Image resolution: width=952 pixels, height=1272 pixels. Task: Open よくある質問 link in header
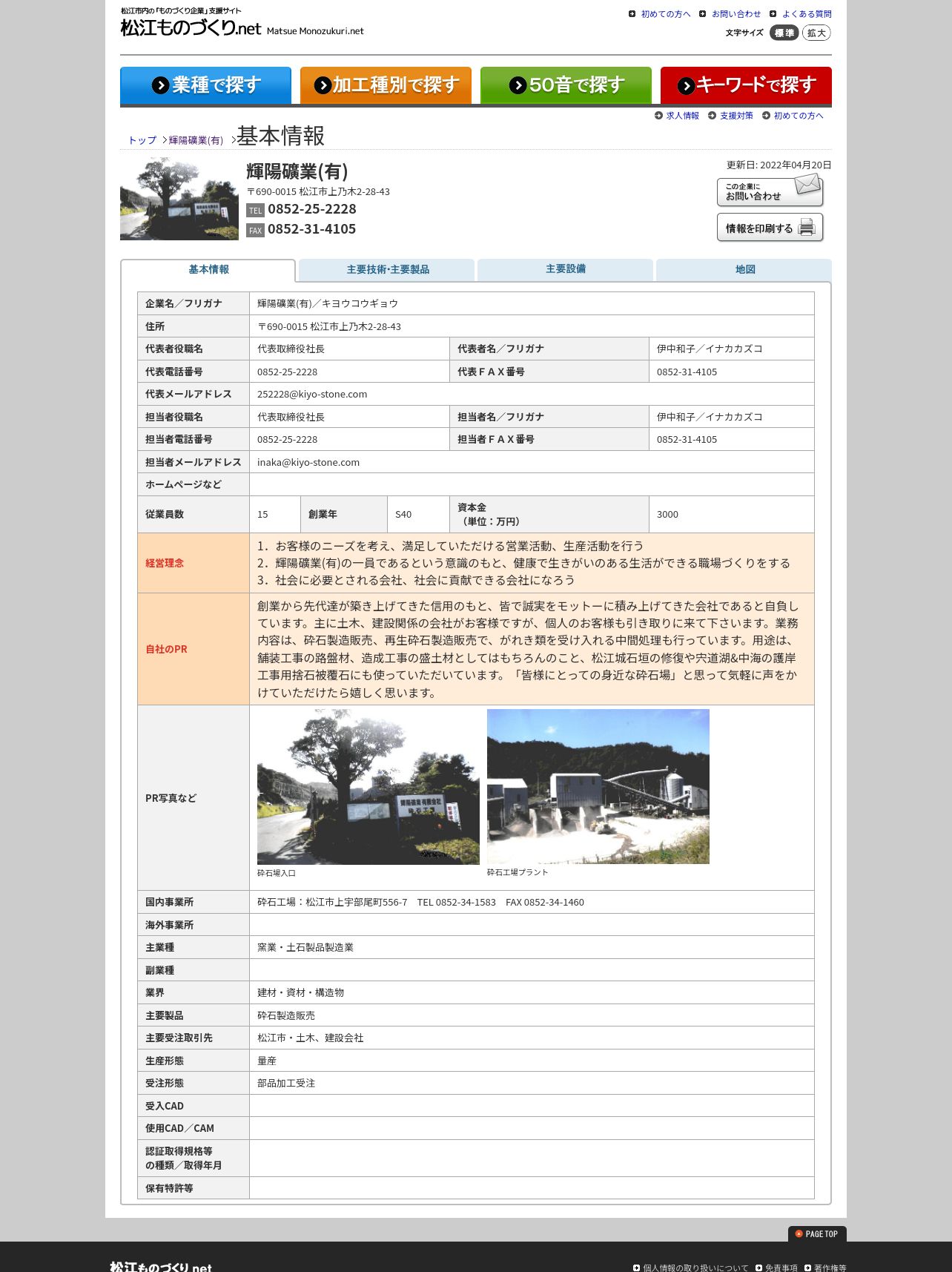tap(807, 14)
